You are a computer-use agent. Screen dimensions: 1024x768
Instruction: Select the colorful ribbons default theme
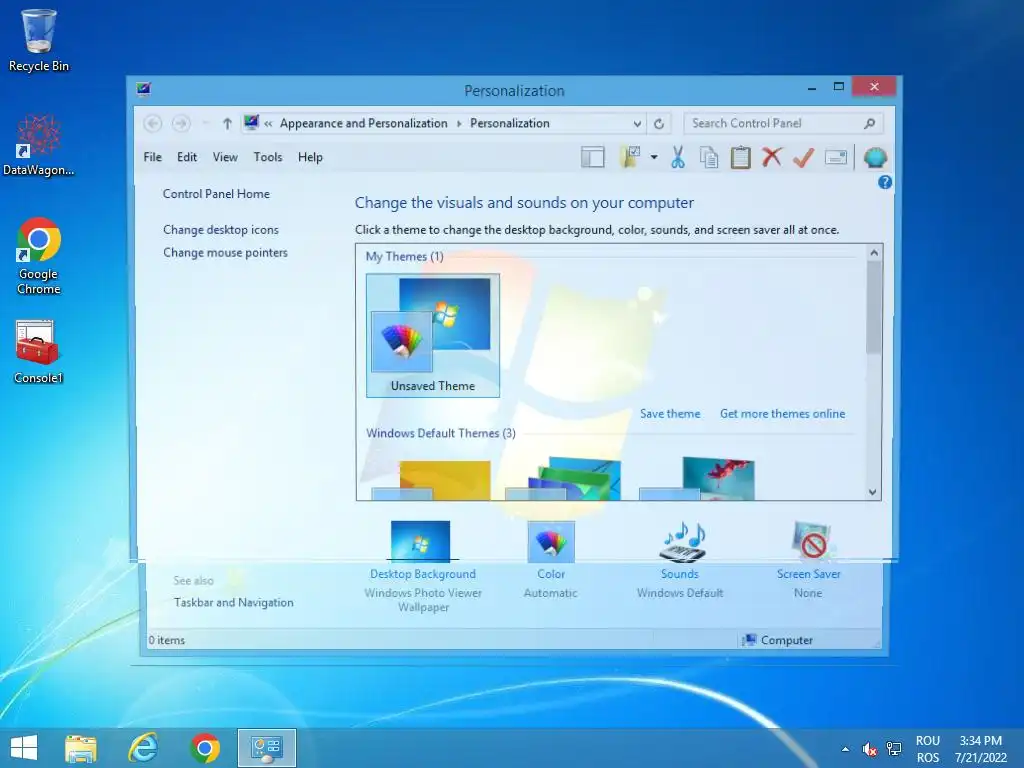[x=564, y=479]
